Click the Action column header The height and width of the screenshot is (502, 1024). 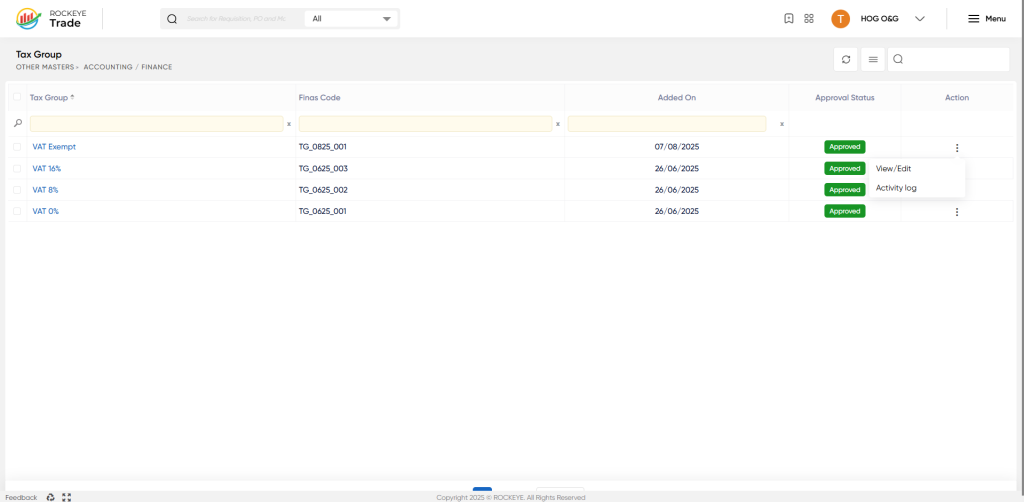pos(957,97)
